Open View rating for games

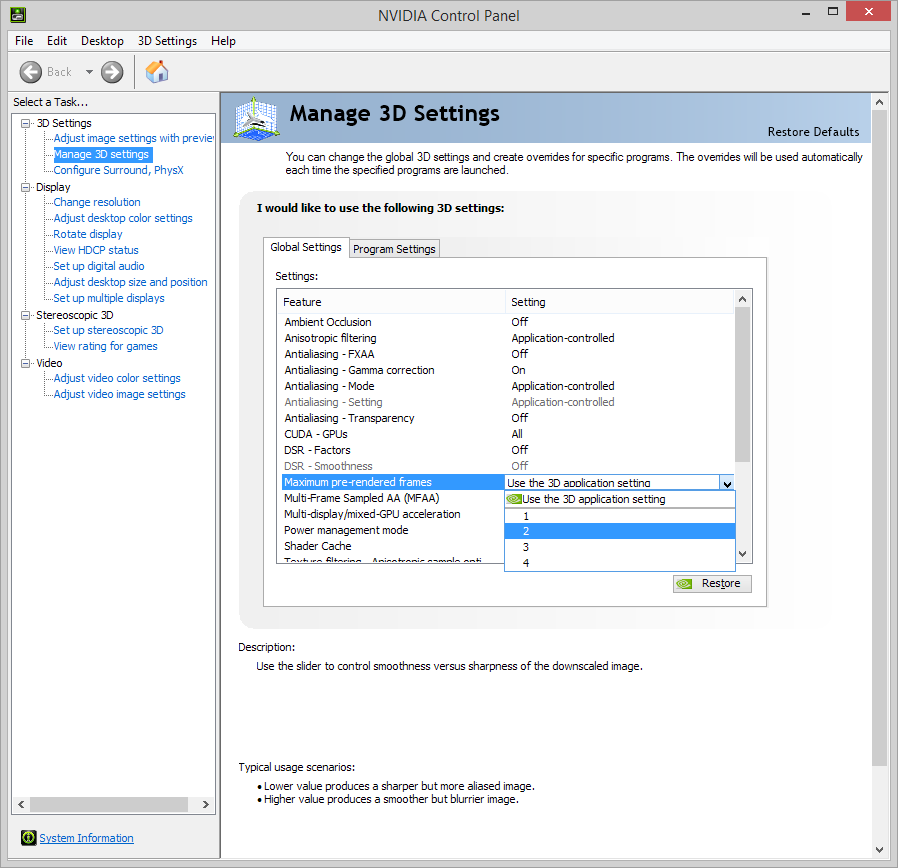(x=105, y=346)
